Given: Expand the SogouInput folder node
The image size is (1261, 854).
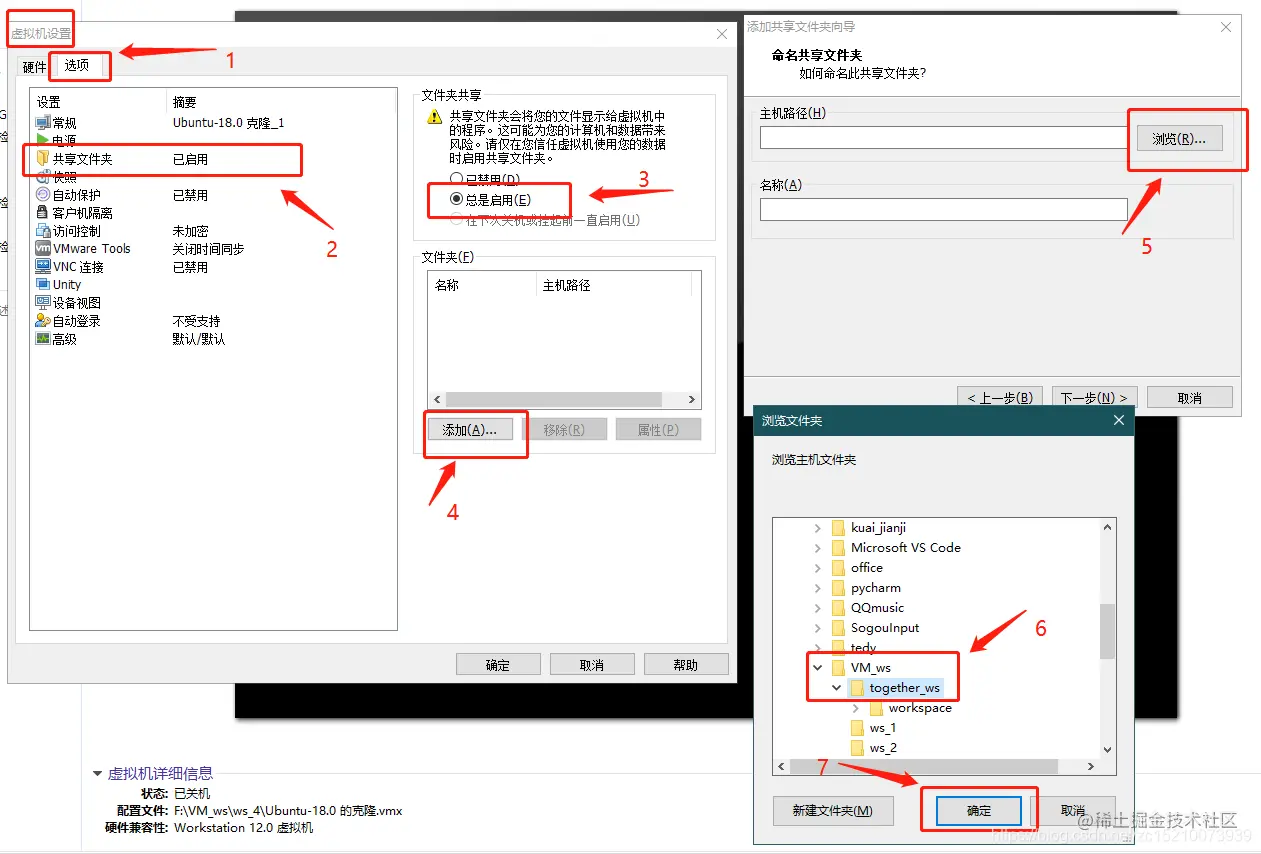Looking at the screenshot, I should (817, 628).
